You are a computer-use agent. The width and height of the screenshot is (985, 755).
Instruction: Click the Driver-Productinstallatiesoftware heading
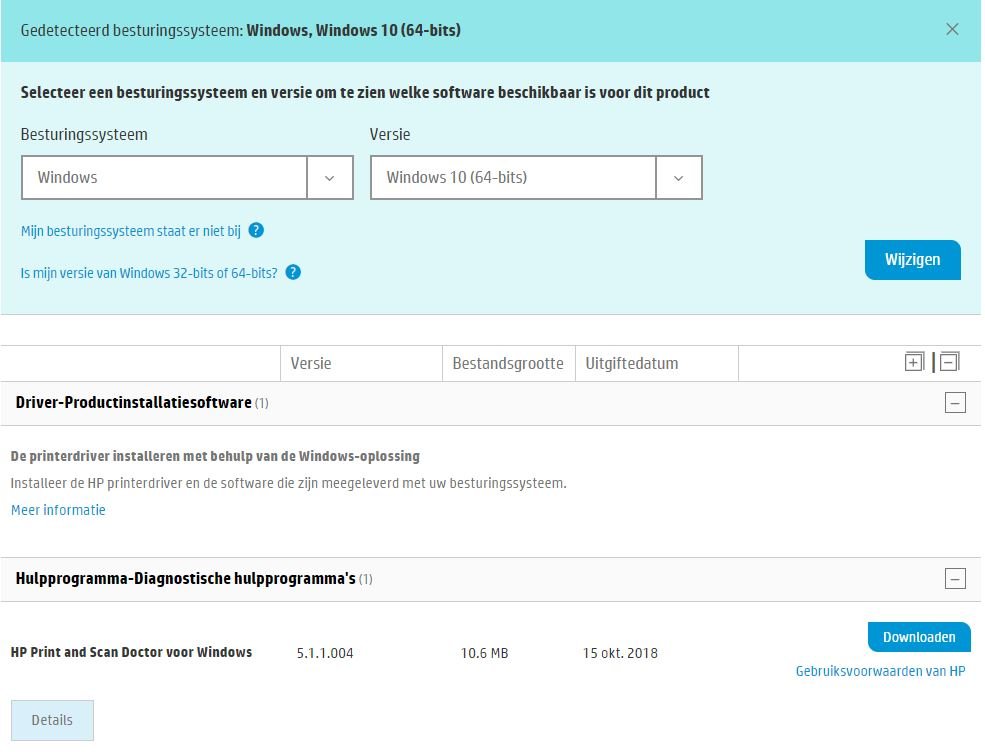point(134,403)
